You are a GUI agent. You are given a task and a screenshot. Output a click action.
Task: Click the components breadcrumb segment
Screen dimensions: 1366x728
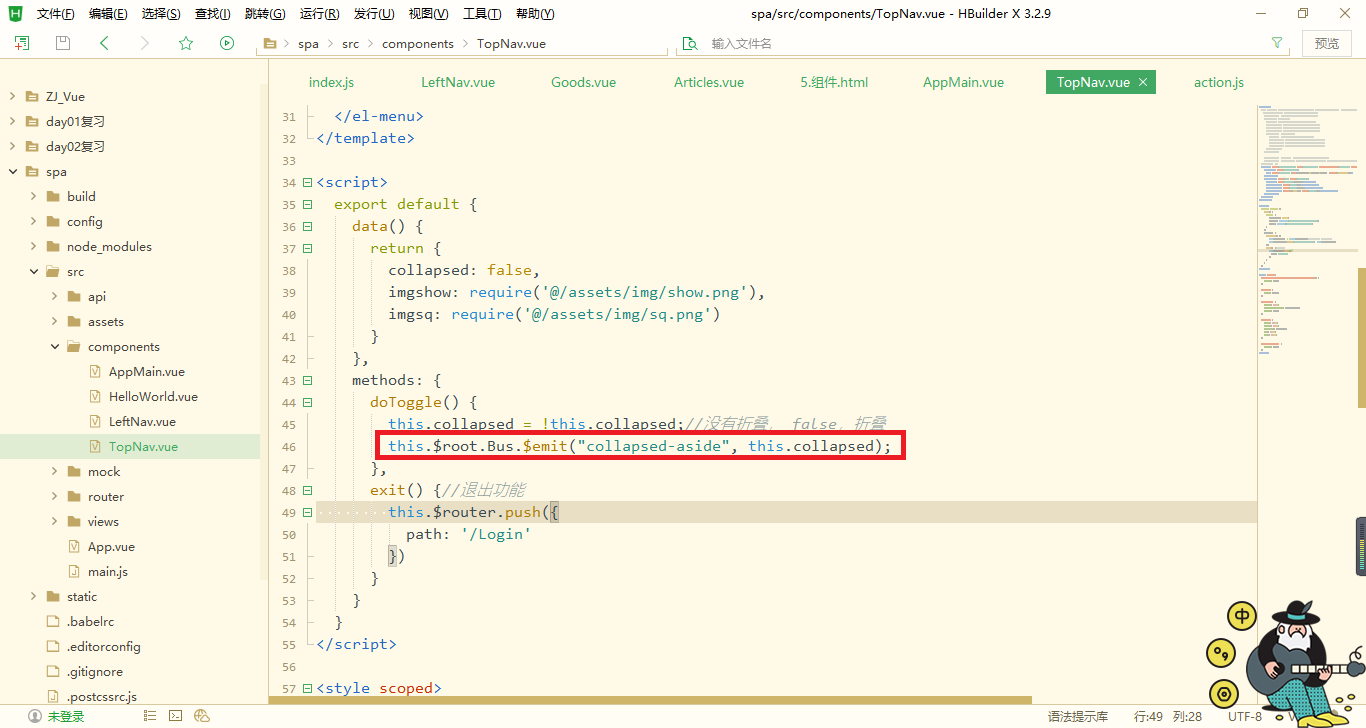click(418, 44)
